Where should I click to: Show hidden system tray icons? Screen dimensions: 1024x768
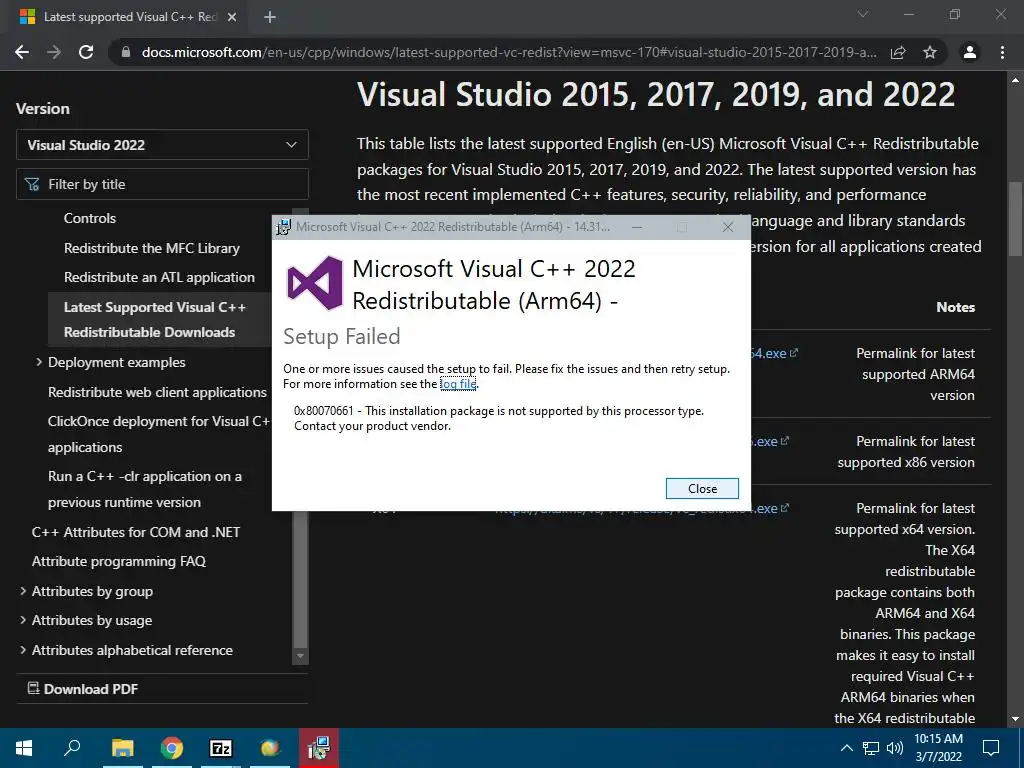pos(846,748)
